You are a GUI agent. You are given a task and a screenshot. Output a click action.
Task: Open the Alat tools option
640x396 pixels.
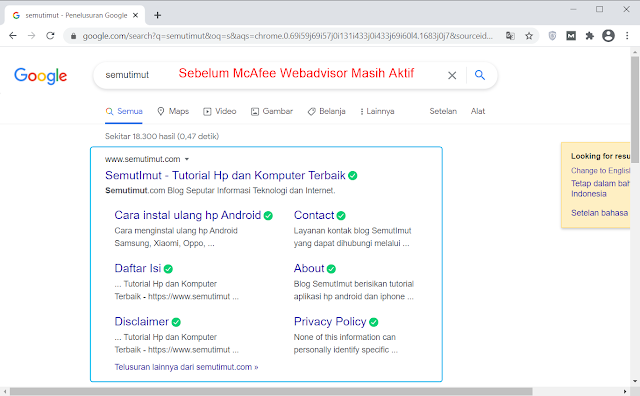click(x=478, y=111)
